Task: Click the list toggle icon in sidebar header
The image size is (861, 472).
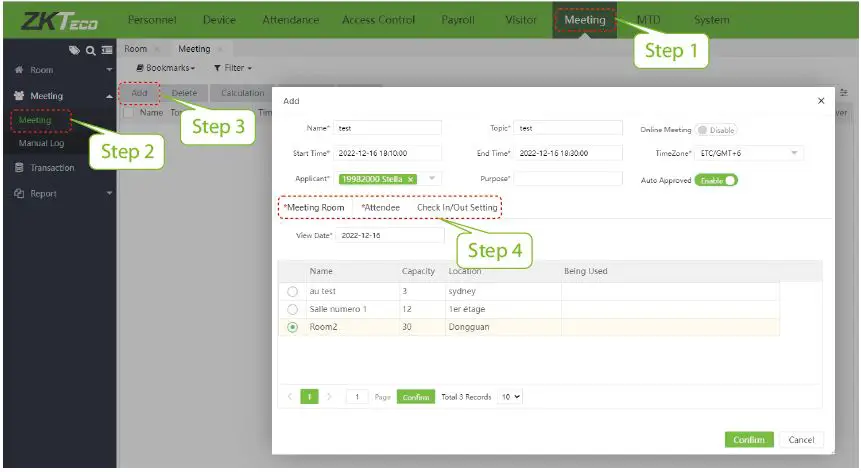Action: (x=107, y=50)
